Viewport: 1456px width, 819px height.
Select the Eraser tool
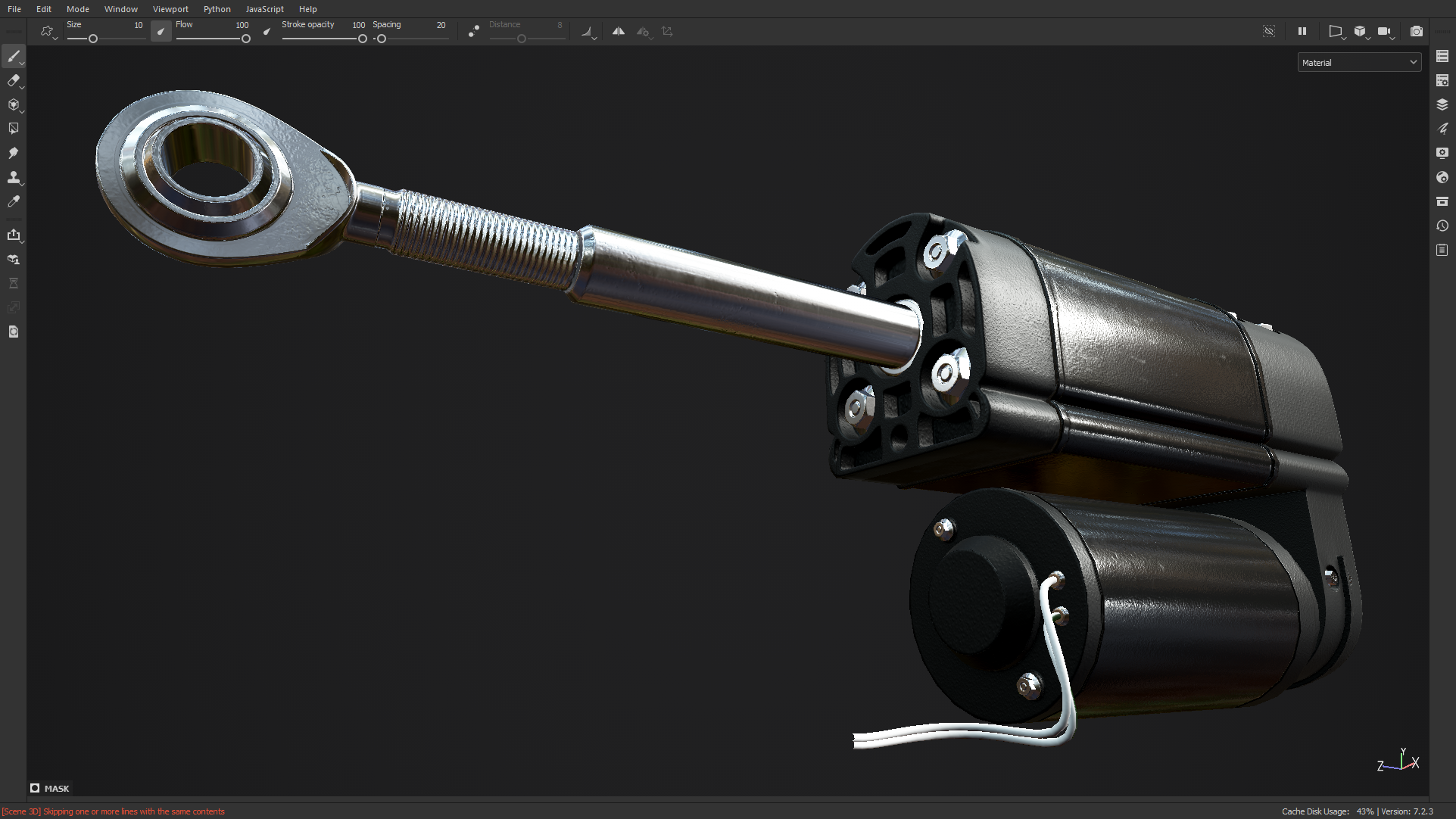14,81
